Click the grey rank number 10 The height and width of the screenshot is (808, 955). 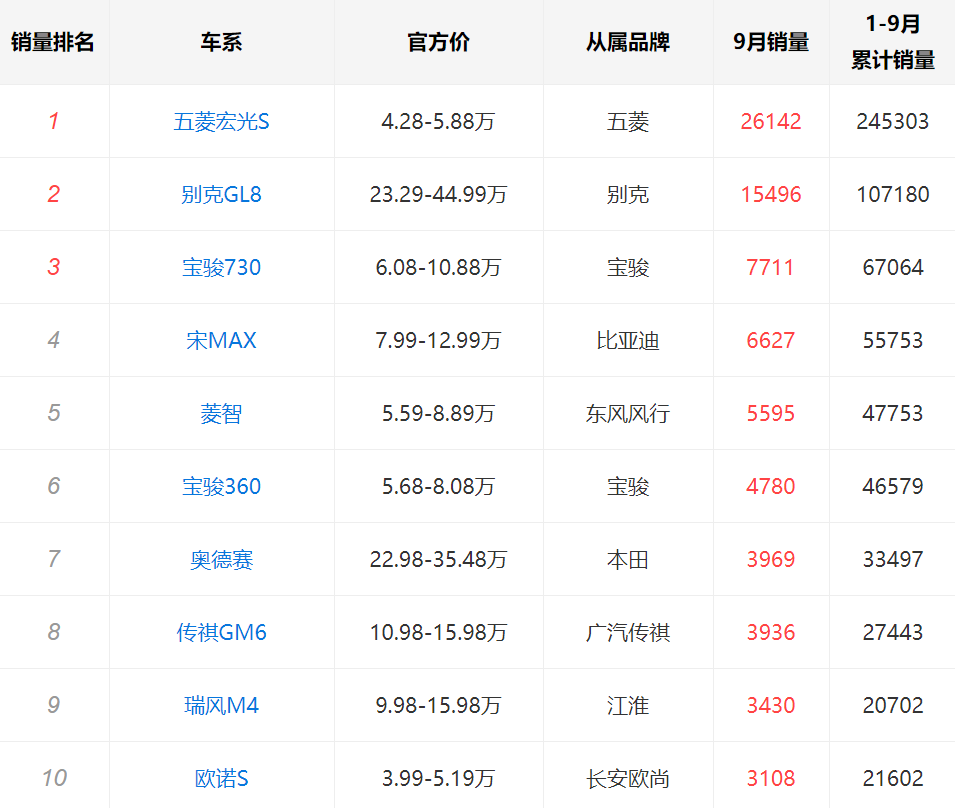click(54, 778)
